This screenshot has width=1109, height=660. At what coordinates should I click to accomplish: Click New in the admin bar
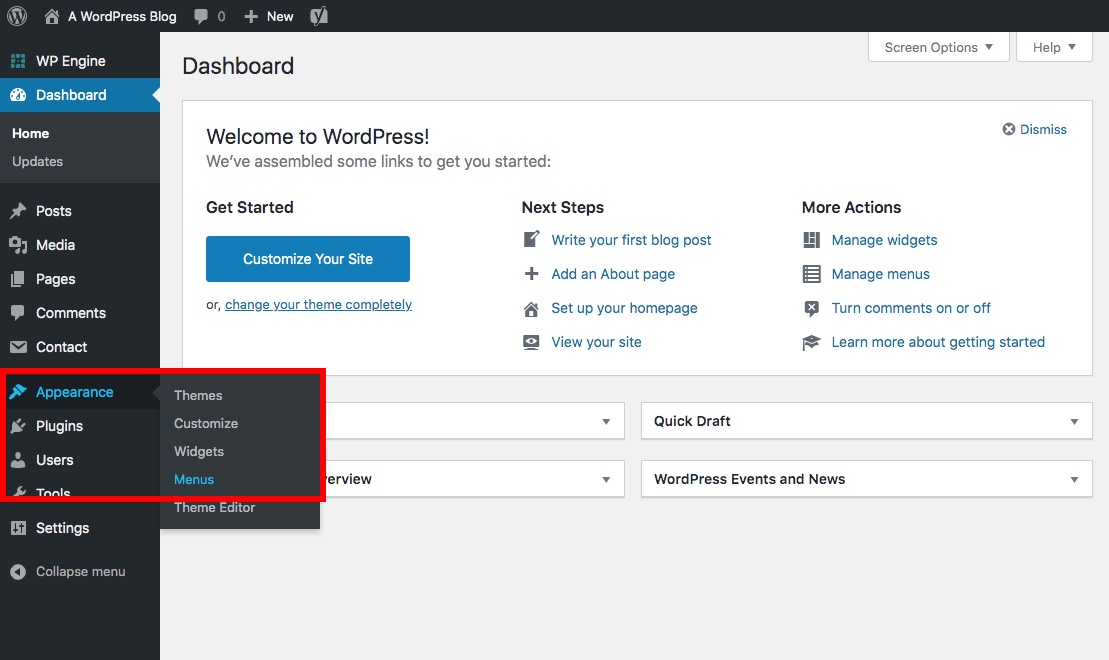[x=280, y=16]
